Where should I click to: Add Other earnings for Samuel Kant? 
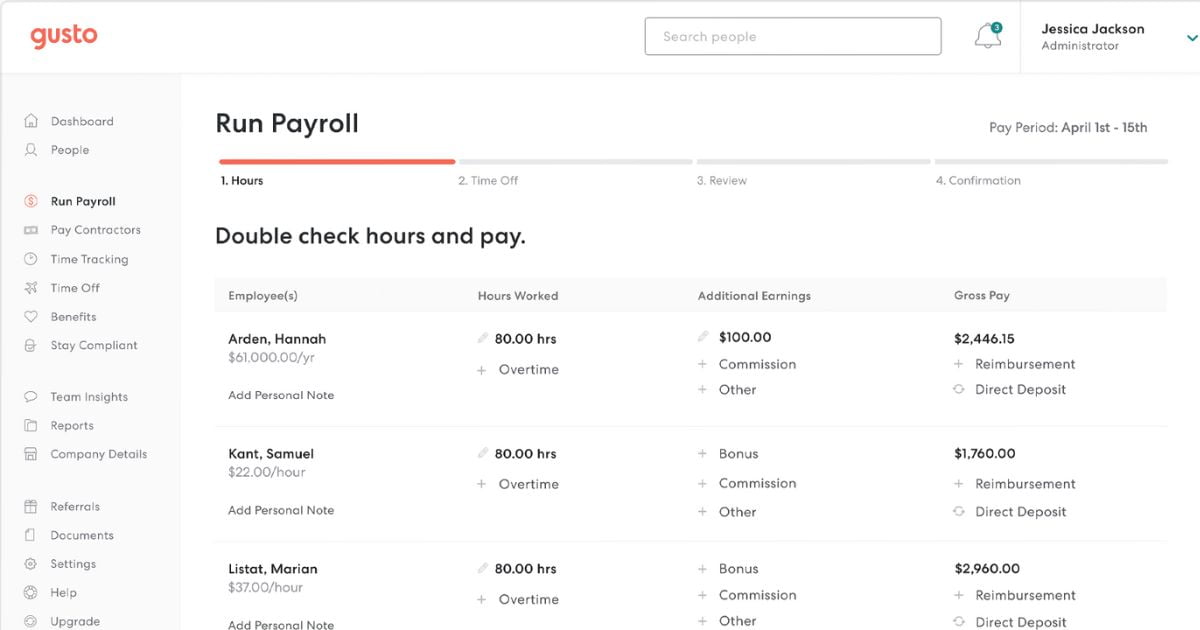tap(737, 512)
